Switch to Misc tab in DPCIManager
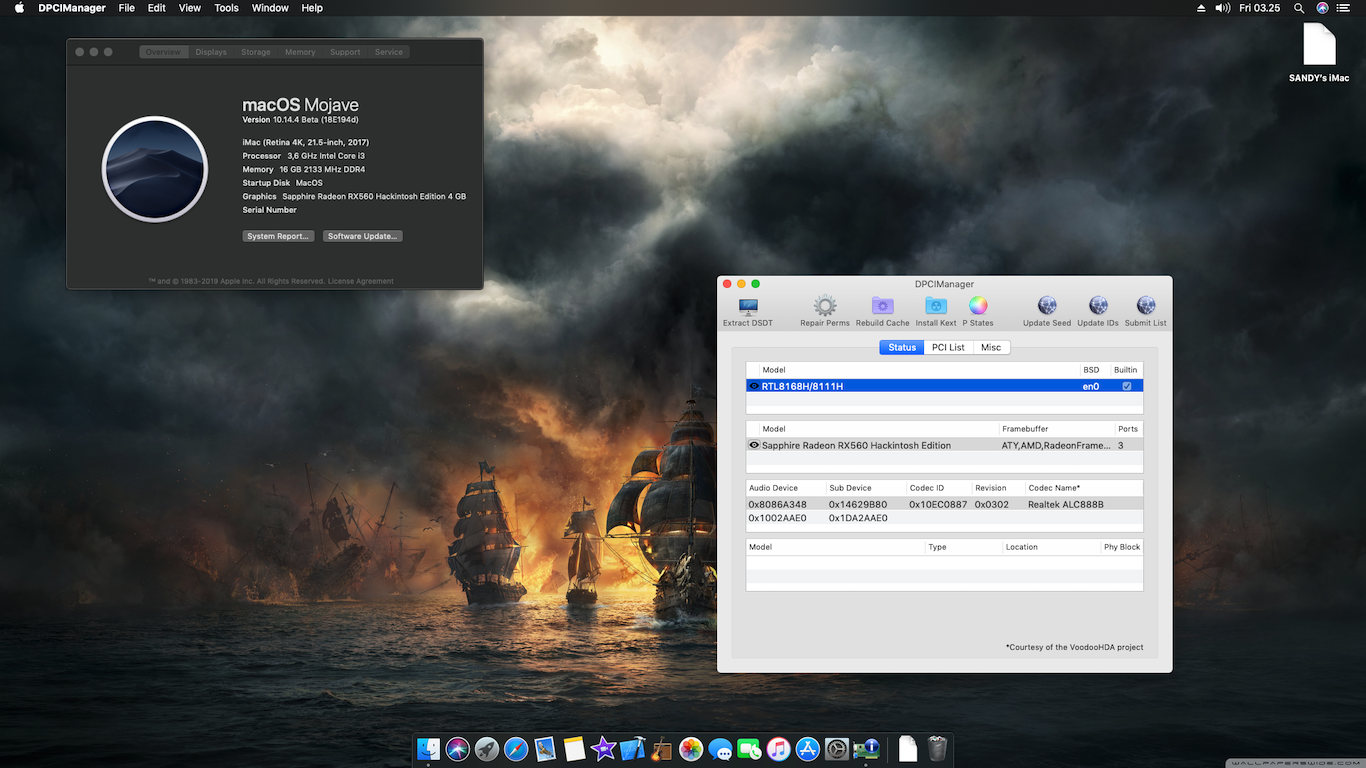1366x768 pixels. point(991,347)
